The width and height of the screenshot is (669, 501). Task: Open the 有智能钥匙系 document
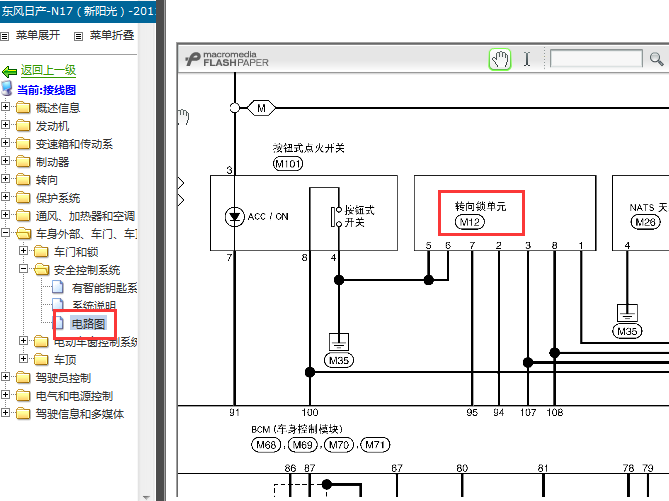[105, 288]
